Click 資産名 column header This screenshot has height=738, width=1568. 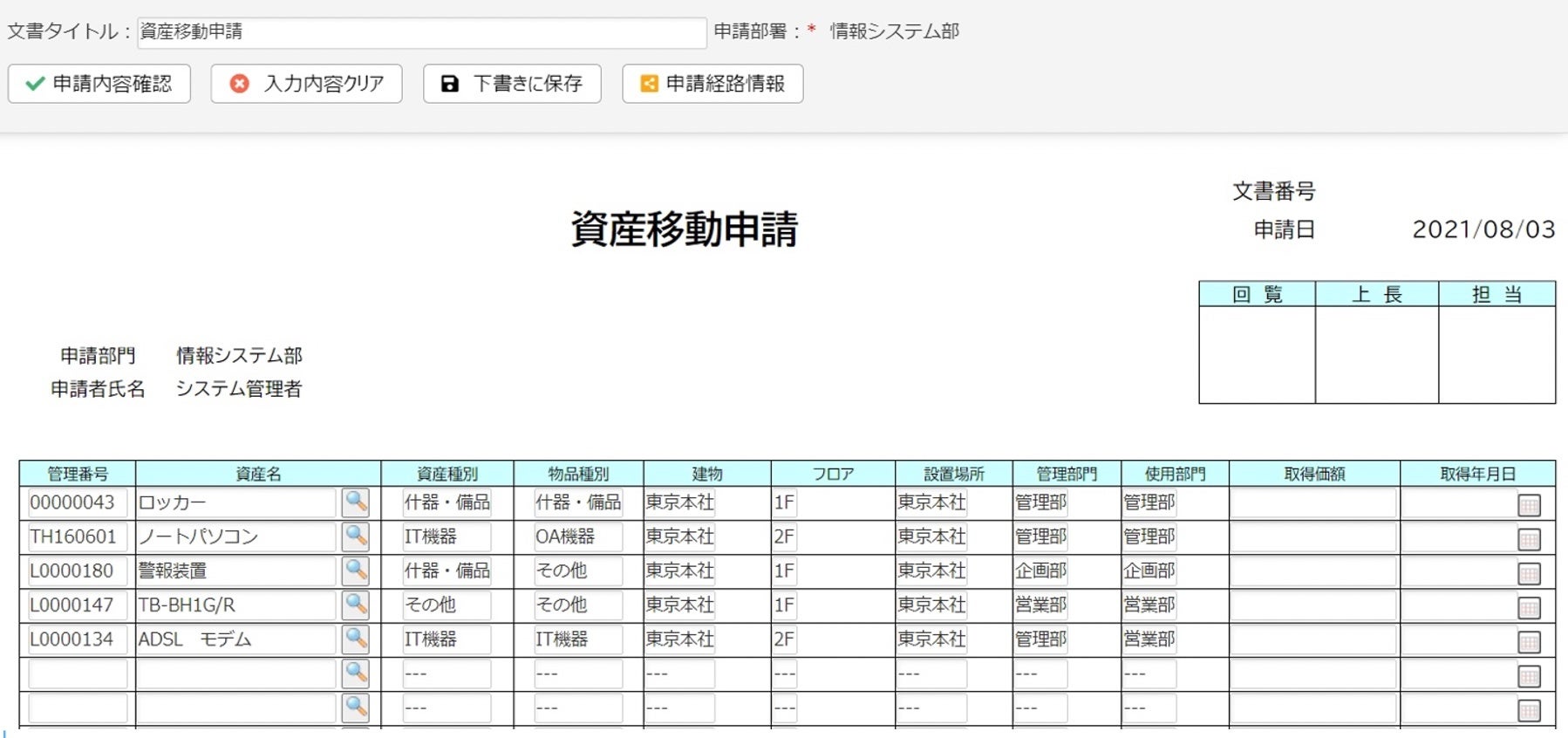click(258, 474)
